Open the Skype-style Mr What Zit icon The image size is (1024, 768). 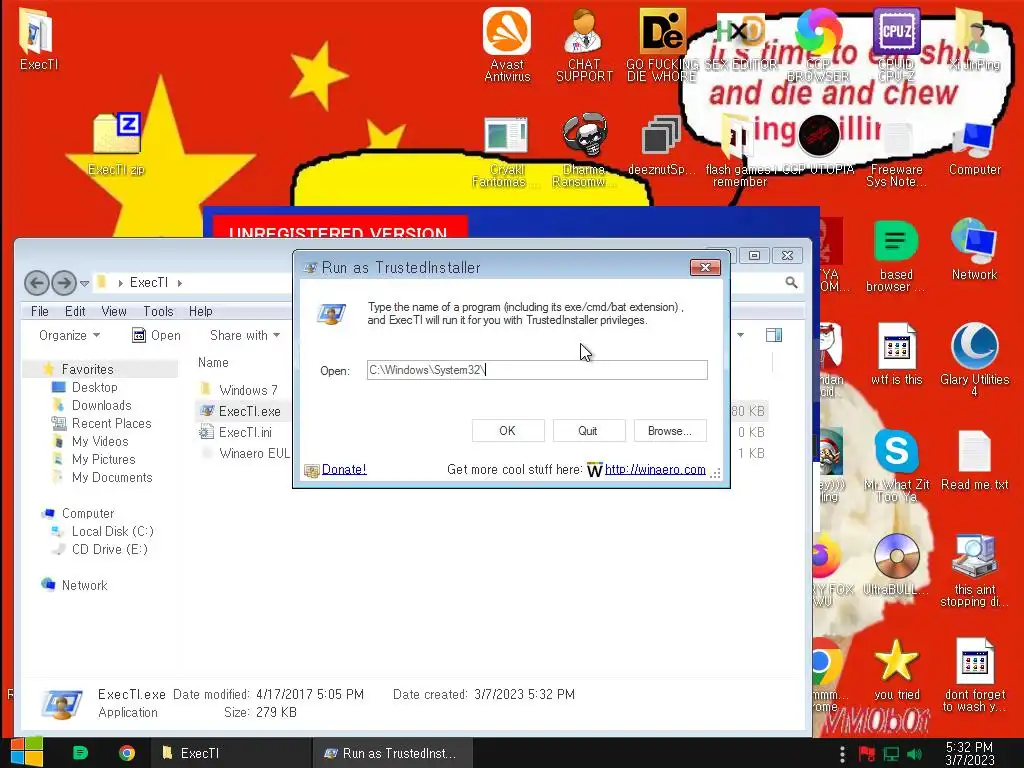896,465
